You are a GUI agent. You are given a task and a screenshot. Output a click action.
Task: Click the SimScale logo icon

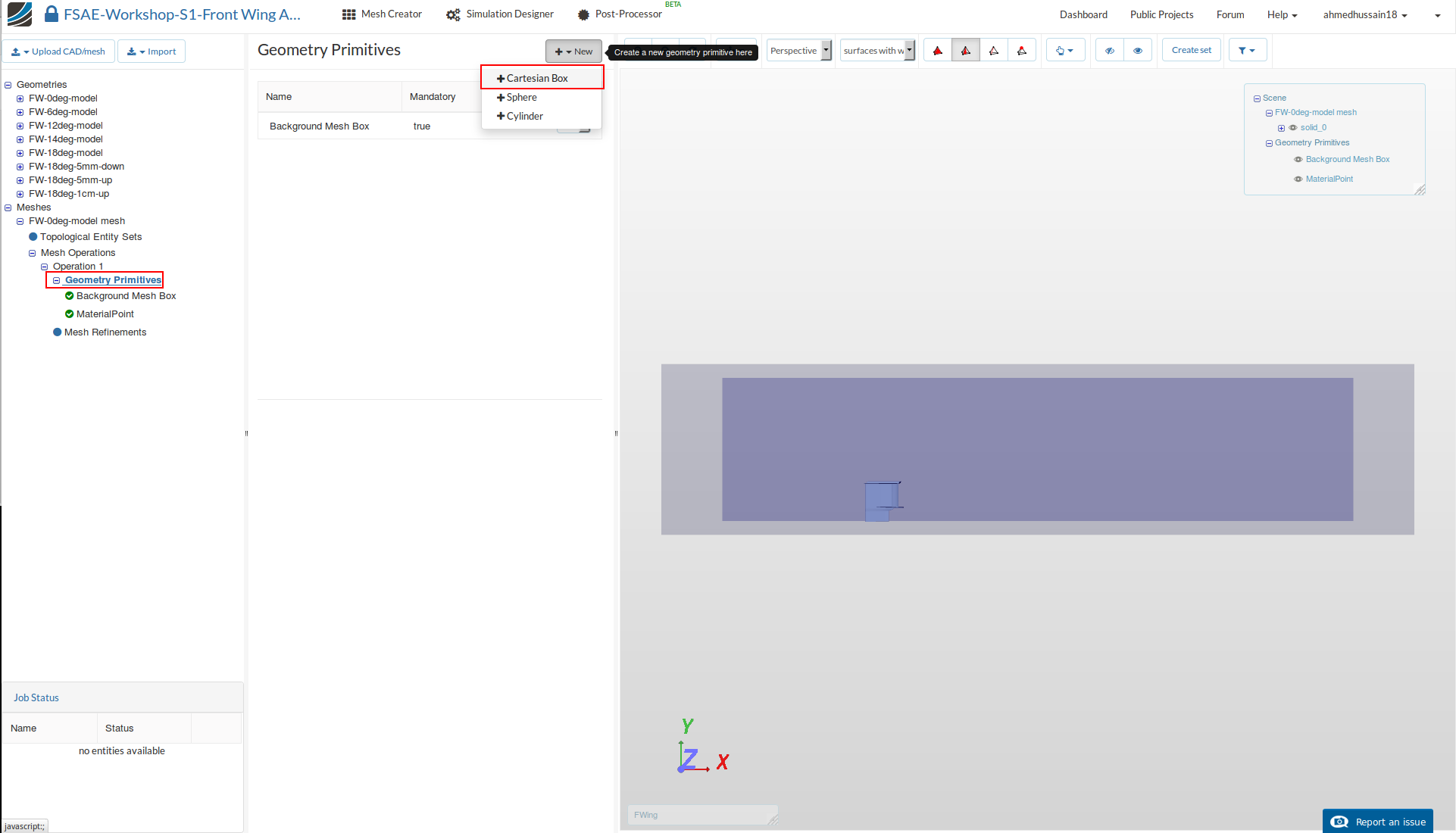click(x=20, y=14)
